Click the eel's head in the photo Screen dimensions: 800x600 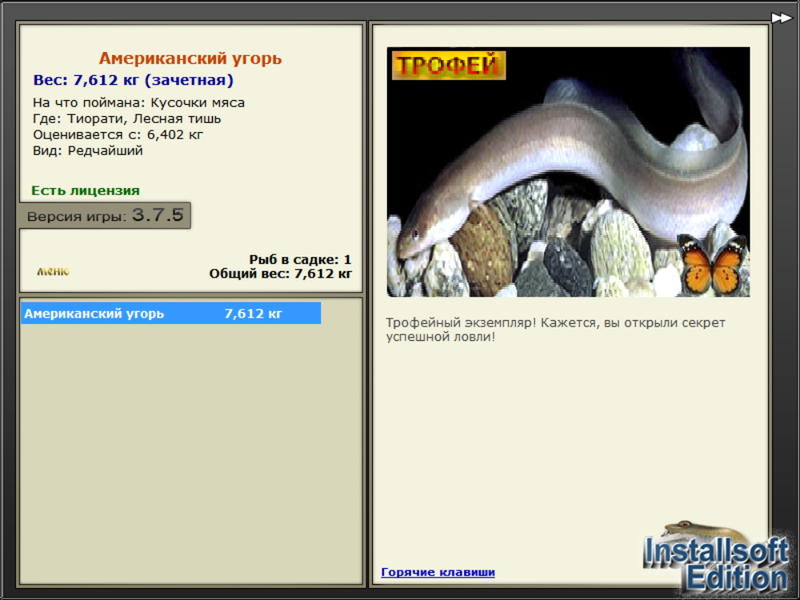coord(421,237)
